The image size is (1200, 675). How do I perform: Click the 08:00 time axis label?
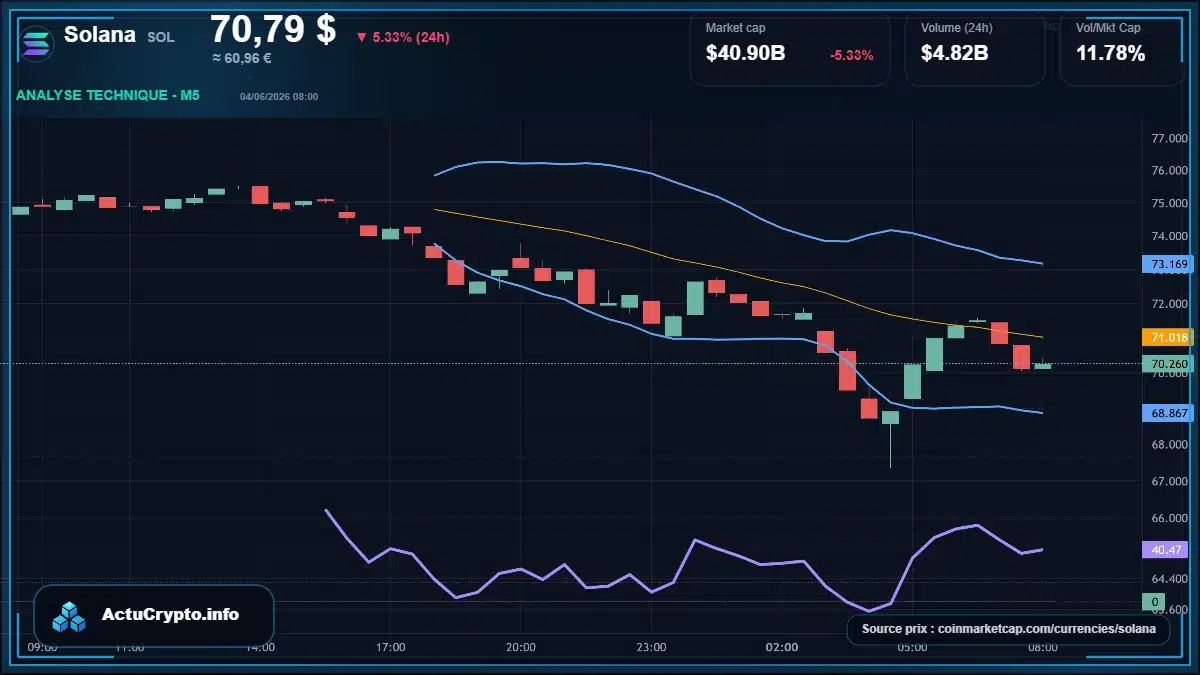1043,648
